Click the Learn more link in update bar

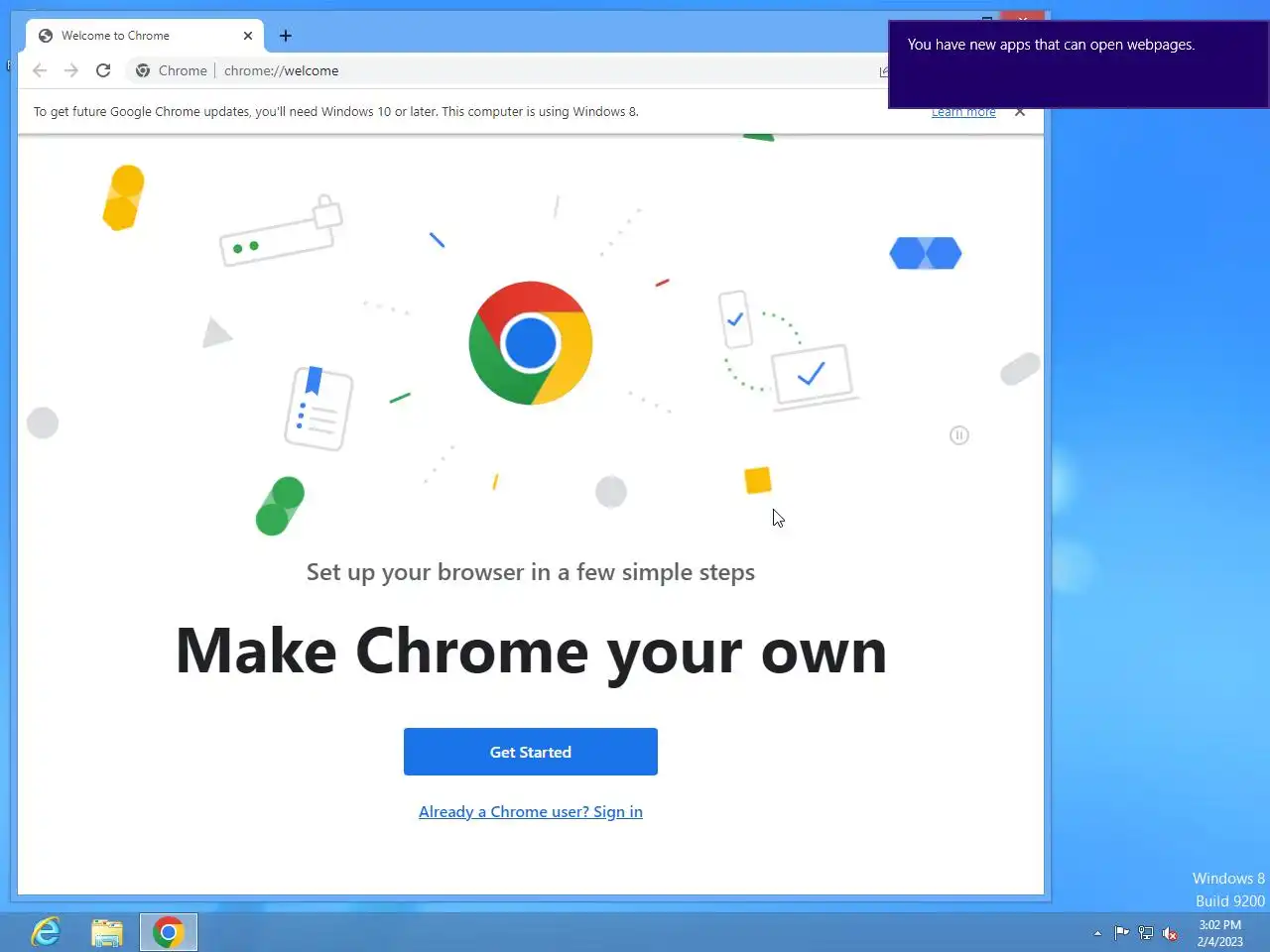pyautogui.click(x=962, y=112)
